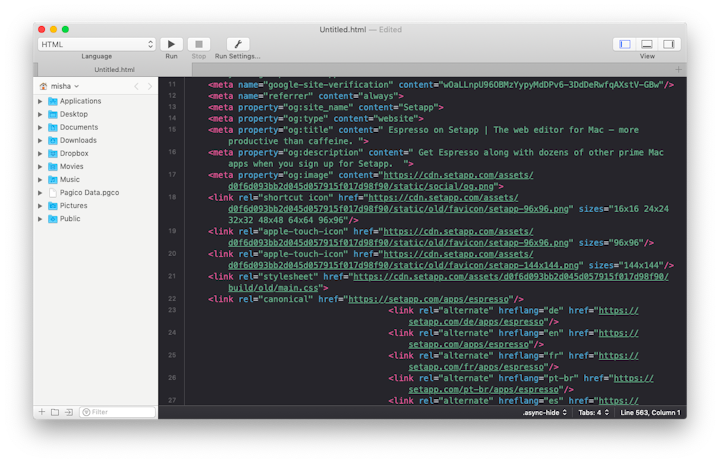Open the HTML language dropdown
The height and width of the screenshot is (463, 720).
(97, 44)
